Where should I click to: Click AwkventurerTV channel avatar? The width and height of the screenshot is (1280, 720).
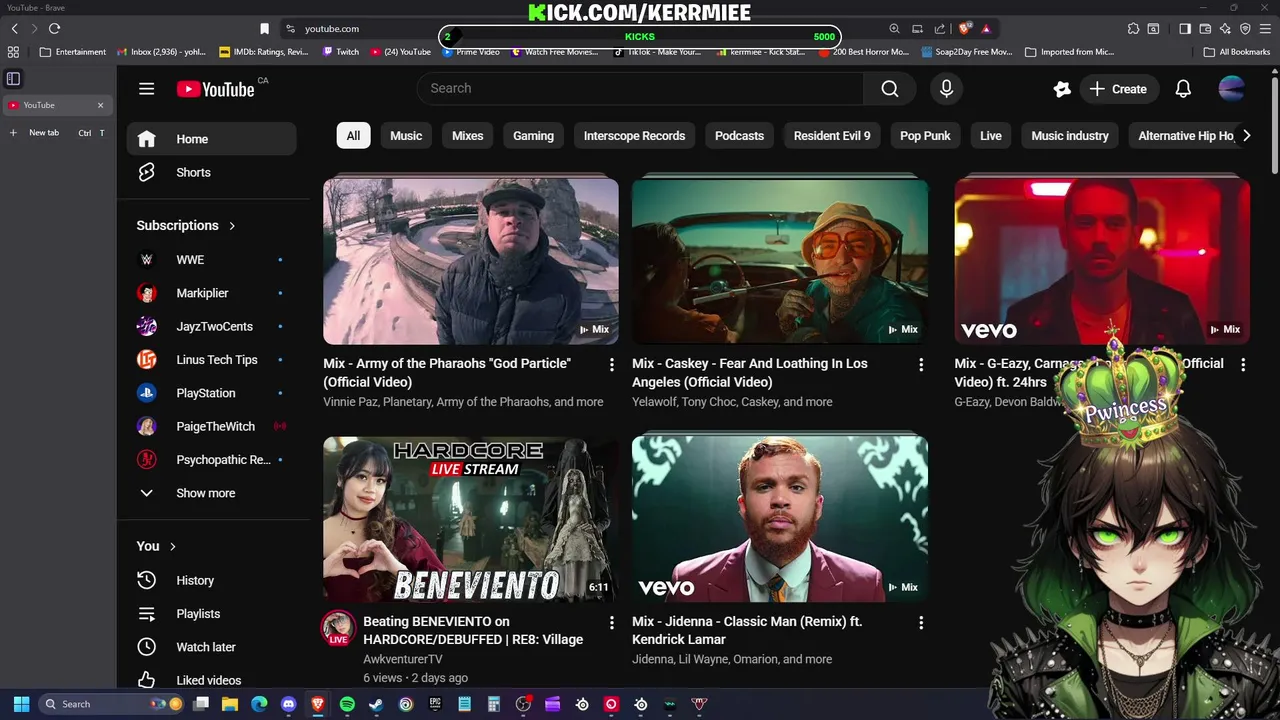[338, 629]
